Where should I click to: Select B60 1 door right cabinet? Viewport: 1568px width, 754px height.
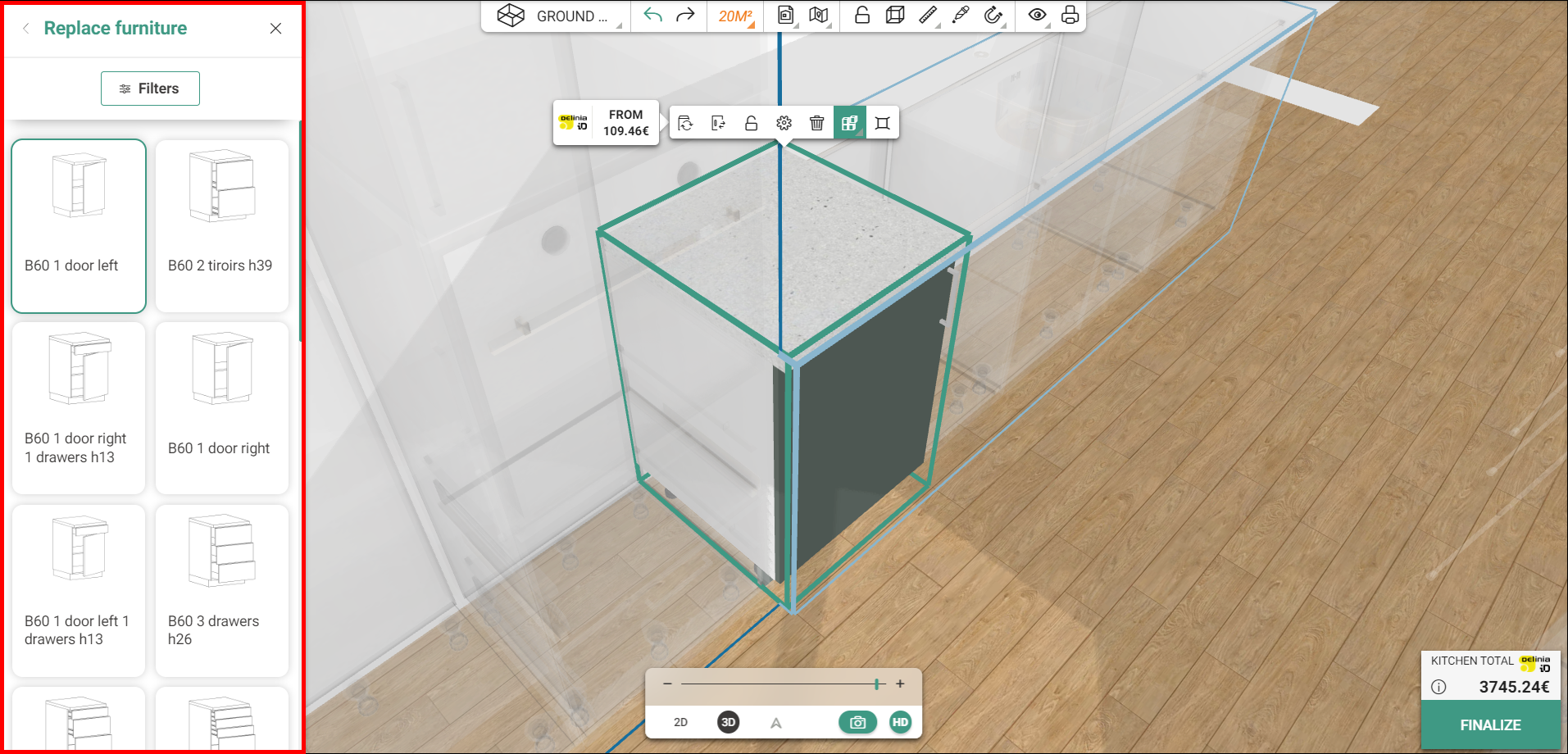222,408
